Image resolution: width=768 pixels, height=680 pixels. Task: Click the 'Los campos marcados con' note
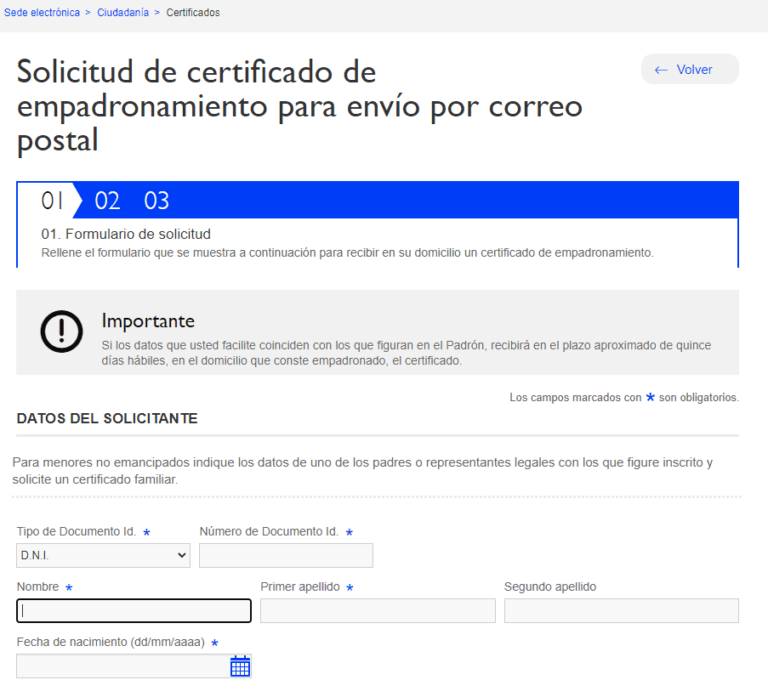point(624,397)
